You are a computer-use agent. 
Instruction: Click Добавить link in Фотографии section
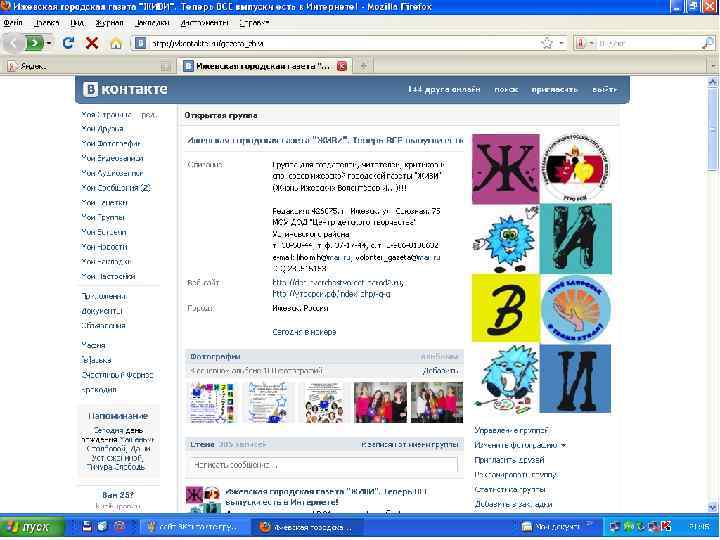tap(440, 371)
